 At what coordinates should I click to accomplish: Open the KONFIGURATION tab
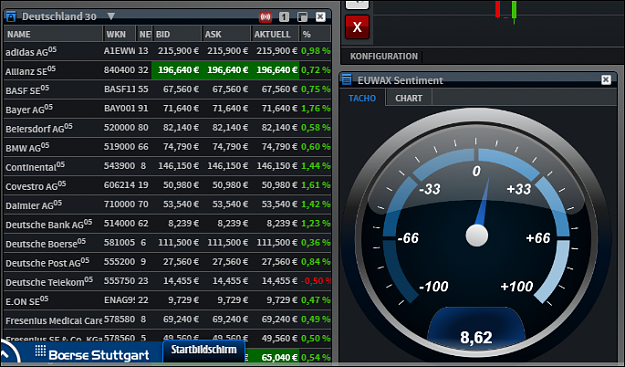point(384,56)
